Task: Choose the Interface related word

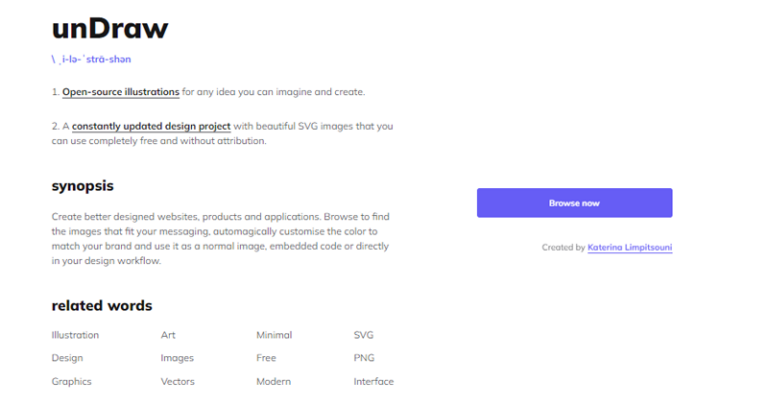Action: click(x=373, y=381)
